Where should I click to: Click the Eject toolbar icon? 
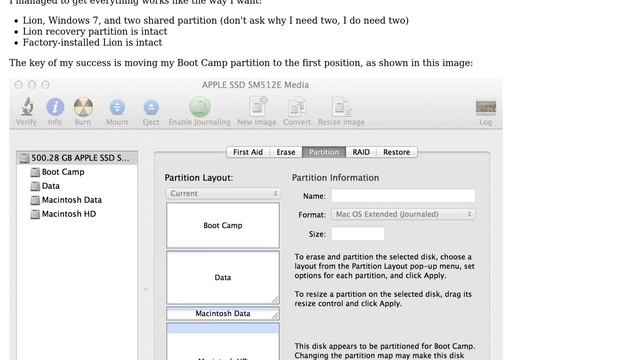click(x=151, y=108)
